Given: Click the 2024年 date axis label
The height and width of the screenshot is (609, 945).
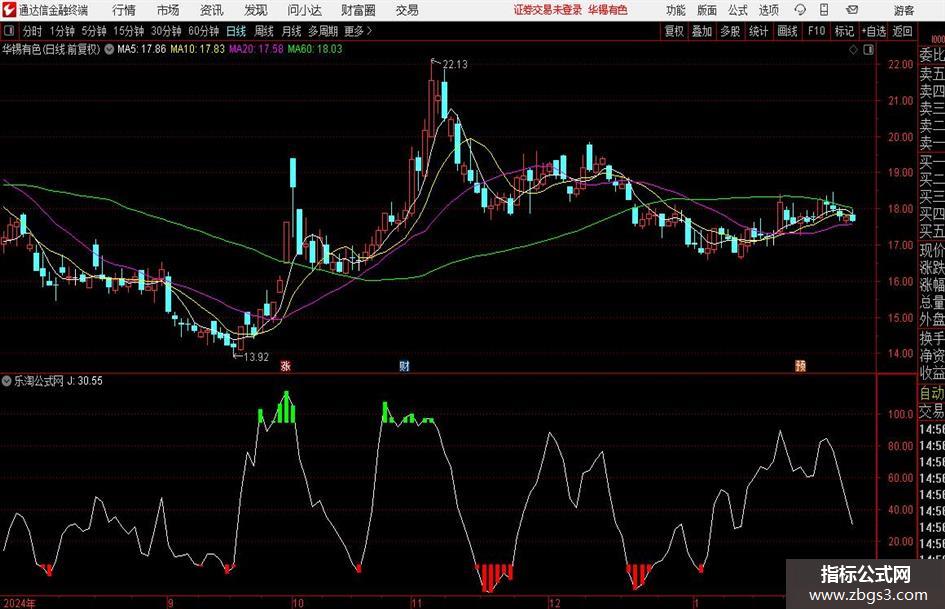Looking at the screenshot, I should (19, 602).
